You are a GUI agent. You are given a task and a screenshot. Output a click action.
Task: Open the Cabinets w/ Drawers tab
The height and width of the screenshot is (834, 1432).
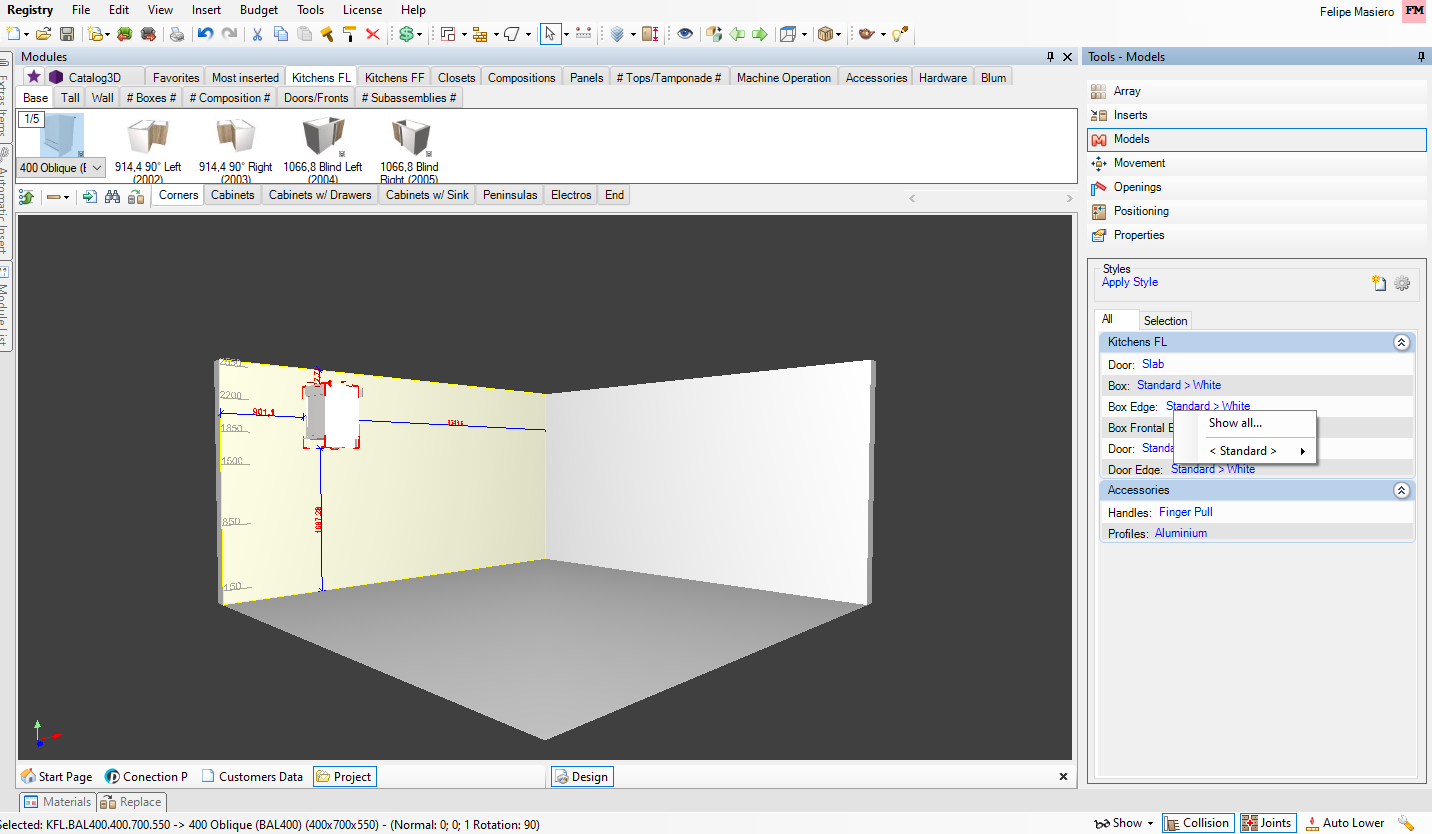(320, 195)
